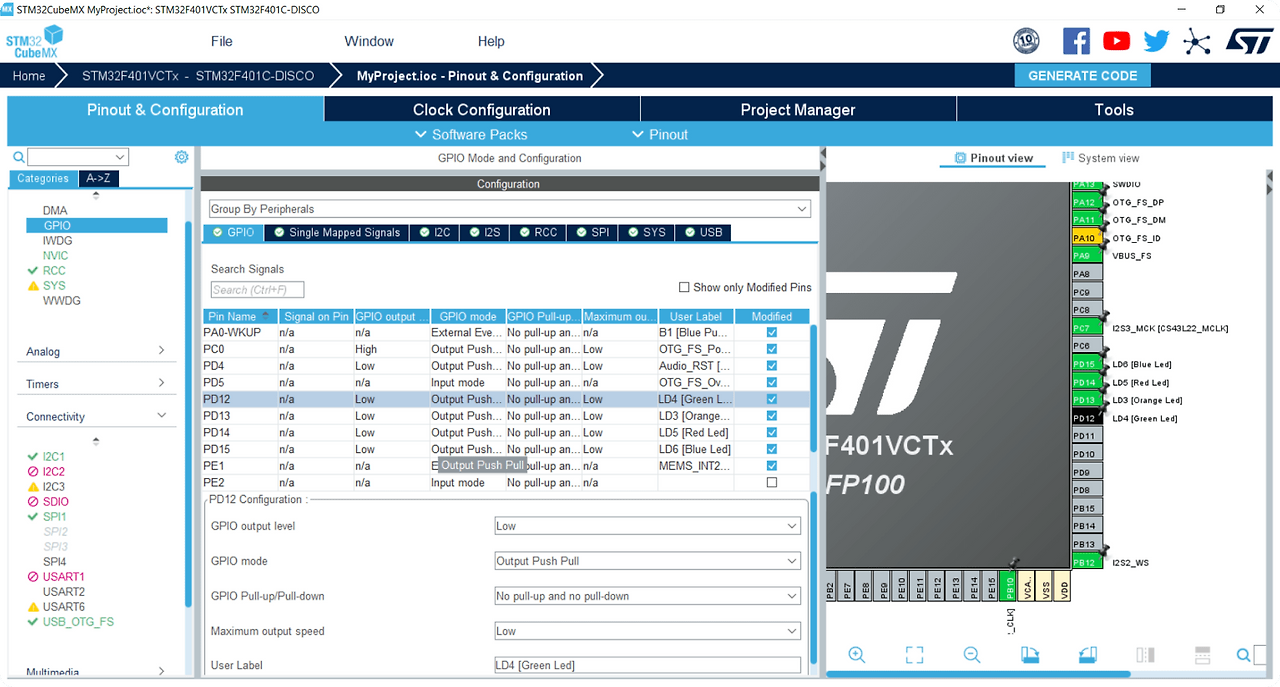The width and height of the screenshot is (1280, 687).
Task: Click the ST logo in the header
Action: pyautogui.click(x=1249, y=41)
